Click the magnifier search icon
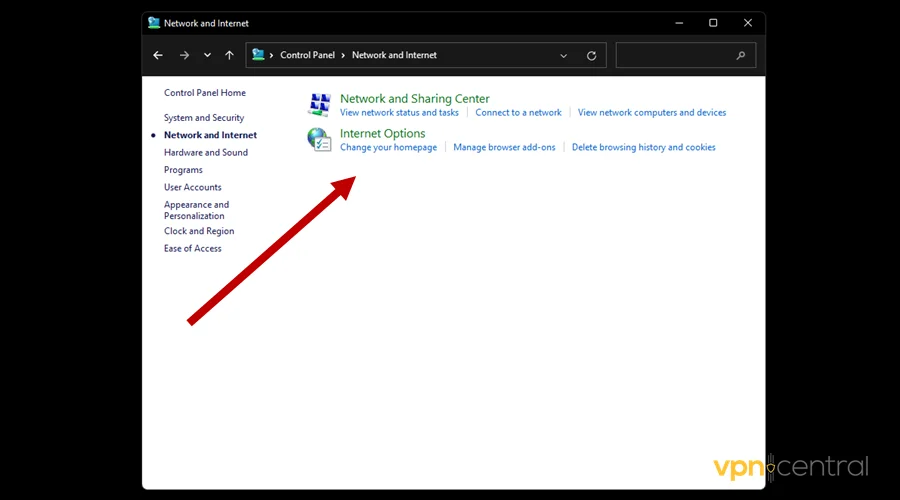The image size is (900, 500). (741, 55)
